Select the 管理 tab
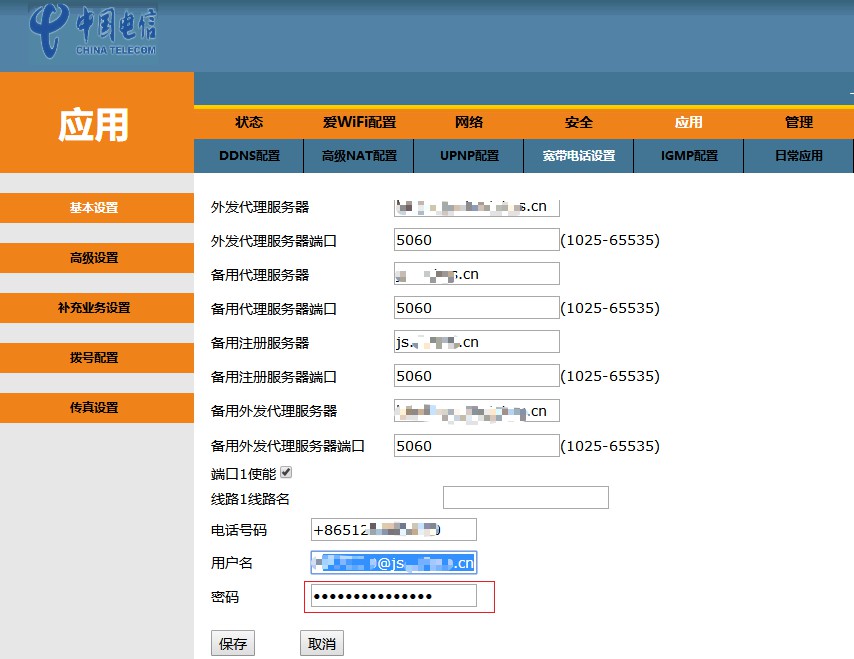The width and height of the screenshot is (854, 659). [x=799, y=122]
